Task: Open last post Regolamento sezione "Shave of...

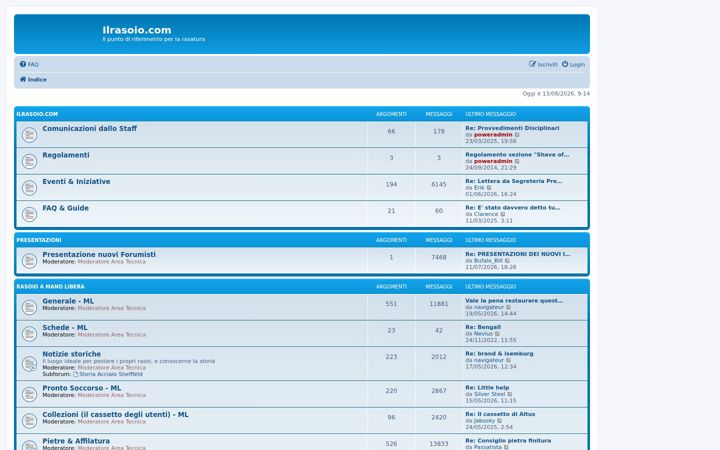Action: click(x=517, y=155)
